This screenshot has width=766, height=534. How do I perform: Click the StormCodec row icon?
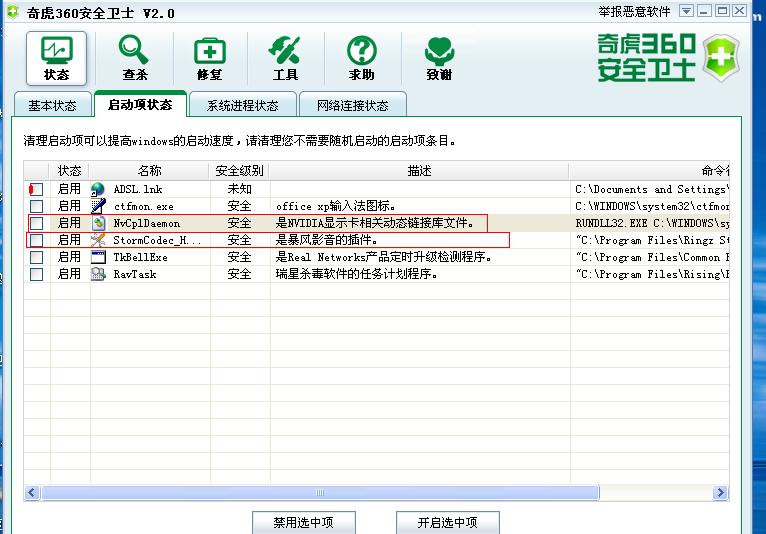(98, 240)
